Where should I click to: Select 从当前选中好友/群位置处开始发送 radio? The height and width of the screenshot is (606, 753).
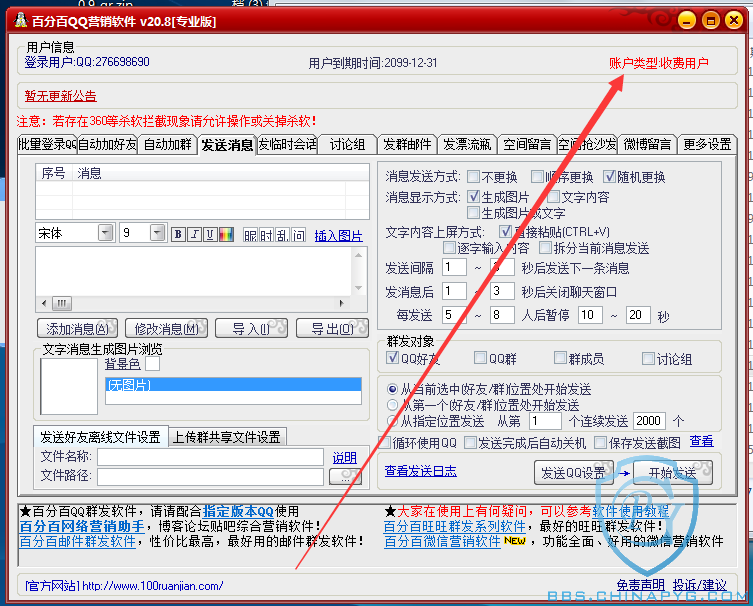392,389
